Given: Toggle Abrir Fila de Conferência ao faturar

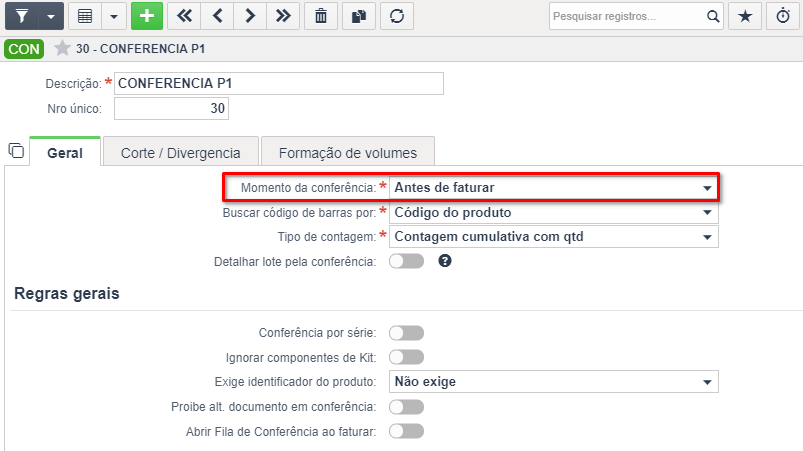Looking at the screenshot, I should [406, 431].
